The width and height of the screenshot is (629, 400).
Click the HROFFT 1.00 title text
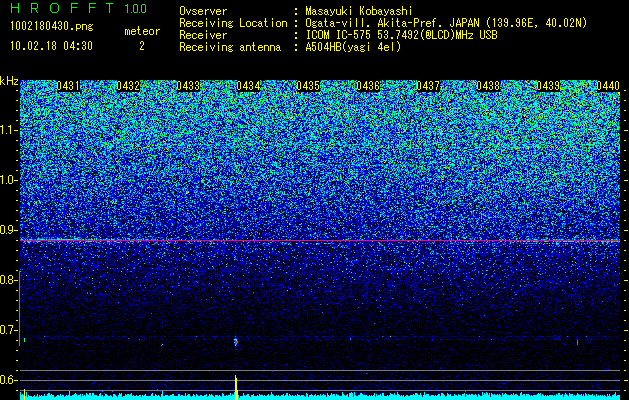point(79,8)
